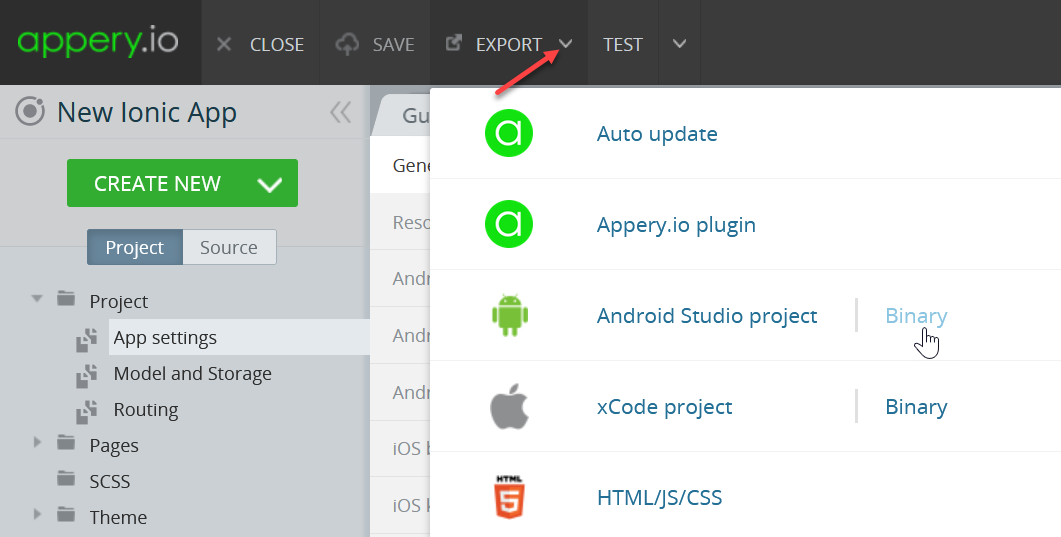The height and width of the screenshot is (537, 1061).
Task: Switch to the Project view tab
Action: pos(135,247)
